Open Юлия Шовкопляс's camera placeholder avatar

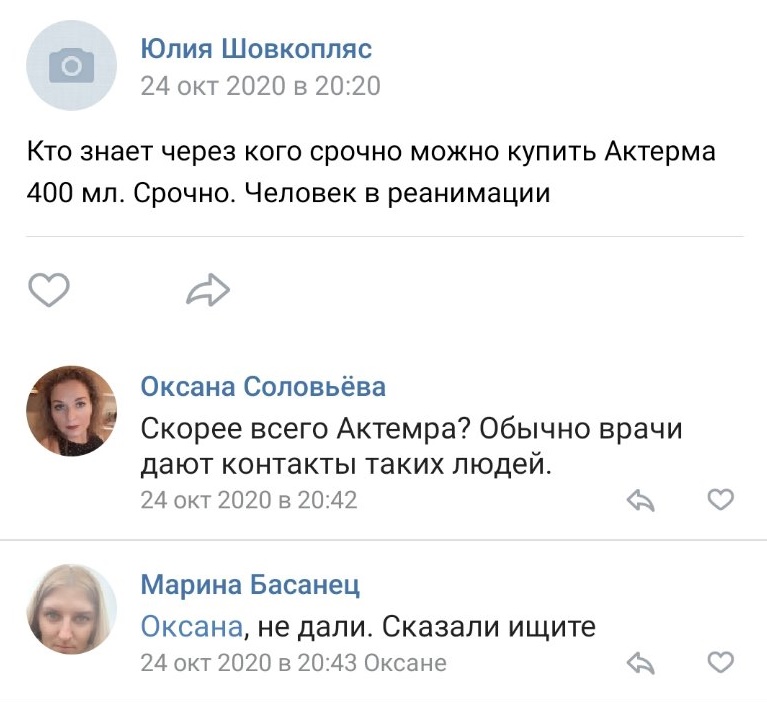tap(71, 65)
